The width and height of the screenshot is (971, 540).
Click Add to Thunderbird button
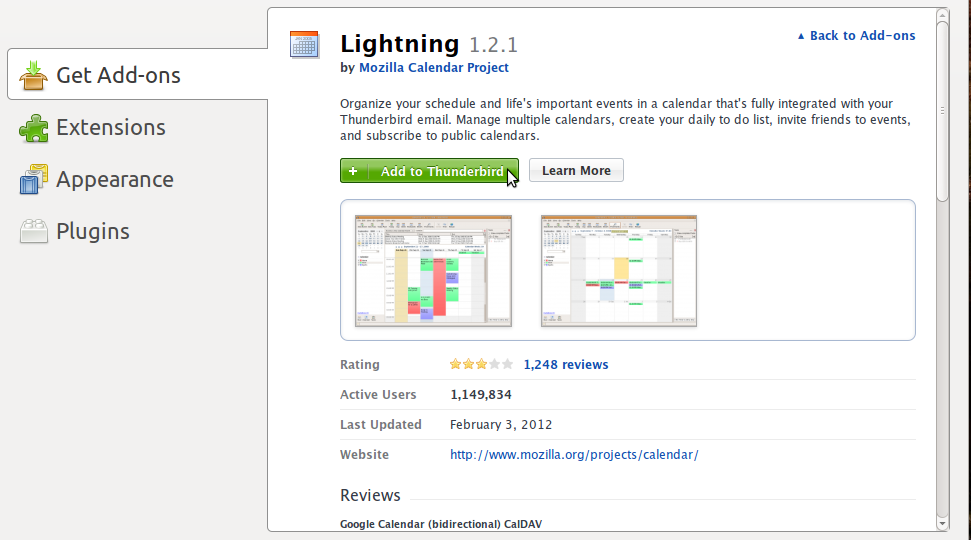(x=429, y=171)
